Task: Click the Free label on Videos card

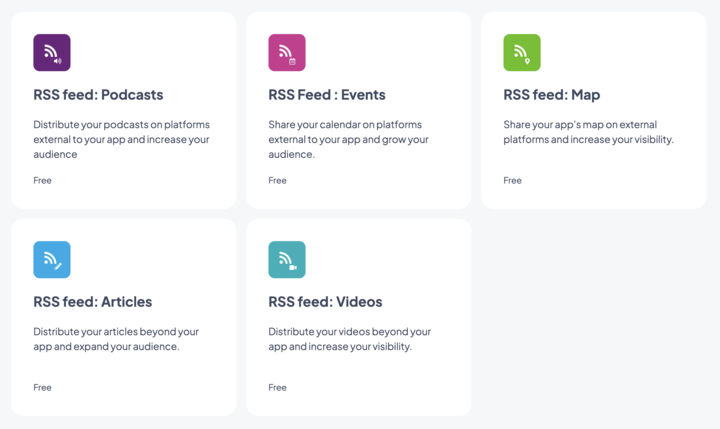Action: [x=278, y=388]
